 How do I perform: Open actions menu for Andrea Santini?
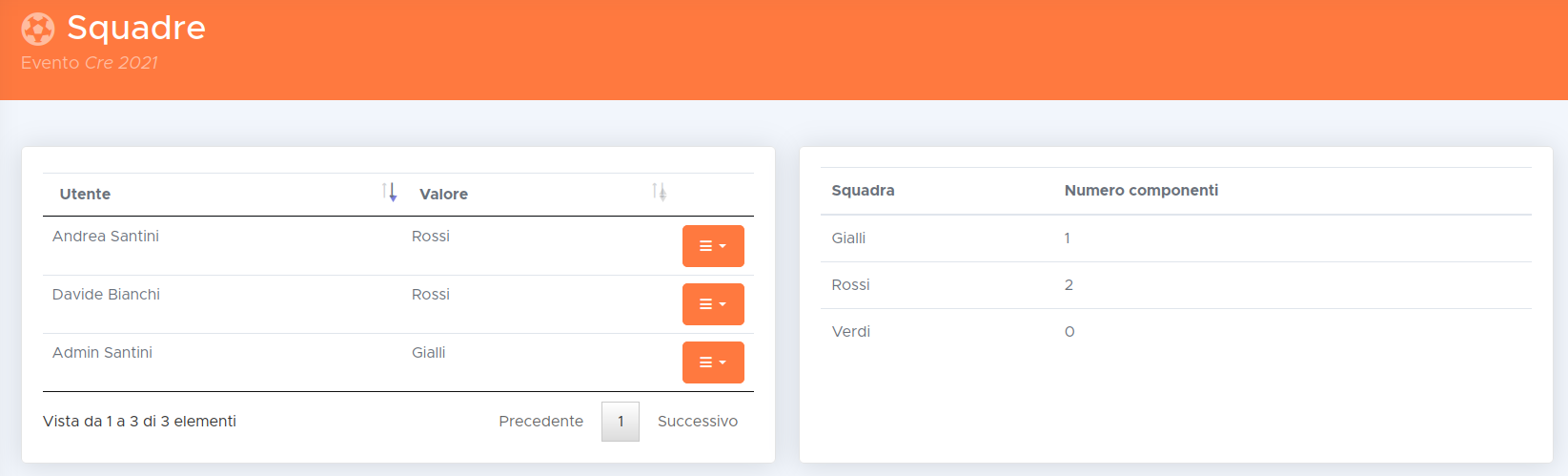pos(713,246)
